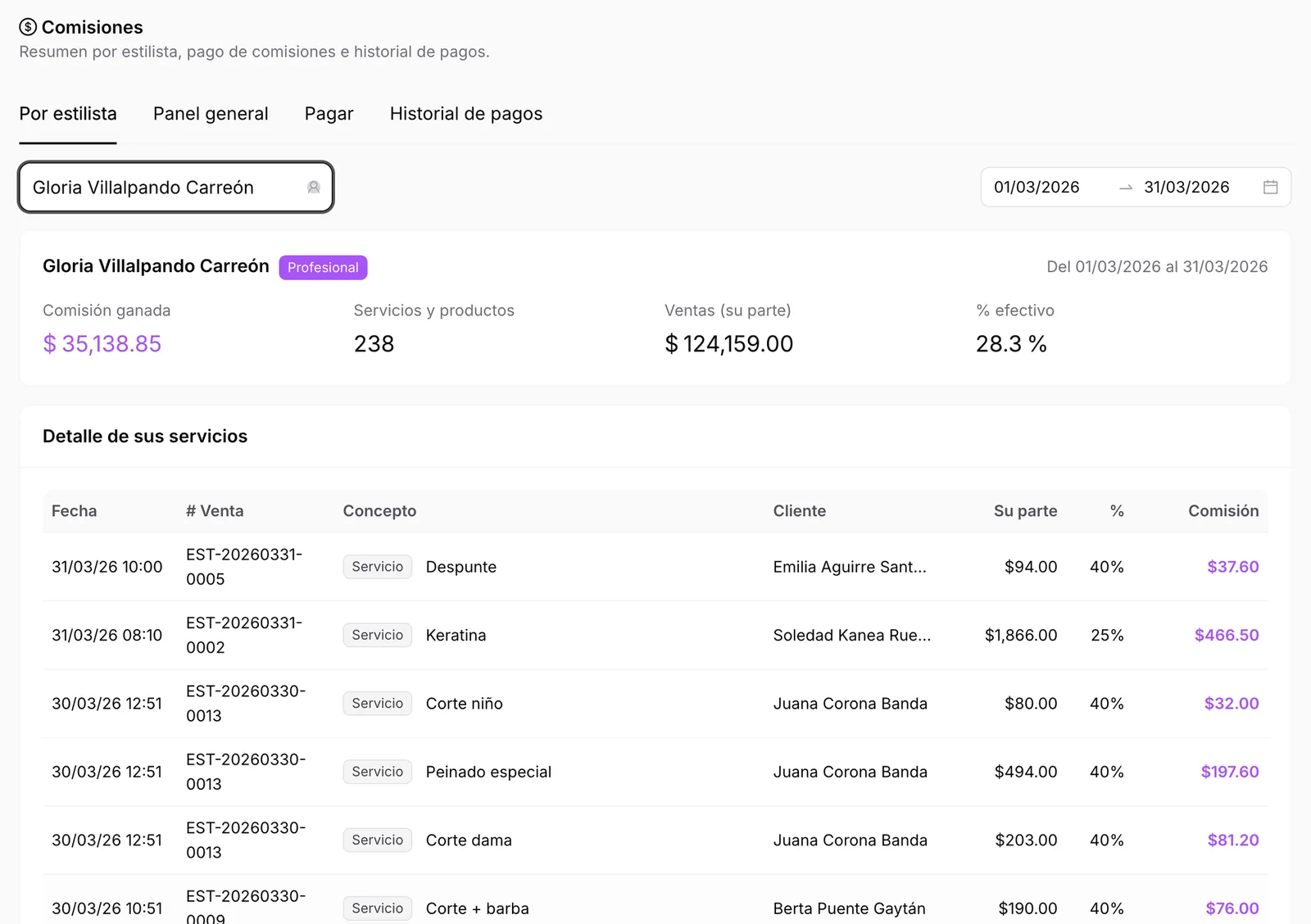Click the Comisiones dollar icon
Screen dimensions: 1311x924
(x=28, y=27)
